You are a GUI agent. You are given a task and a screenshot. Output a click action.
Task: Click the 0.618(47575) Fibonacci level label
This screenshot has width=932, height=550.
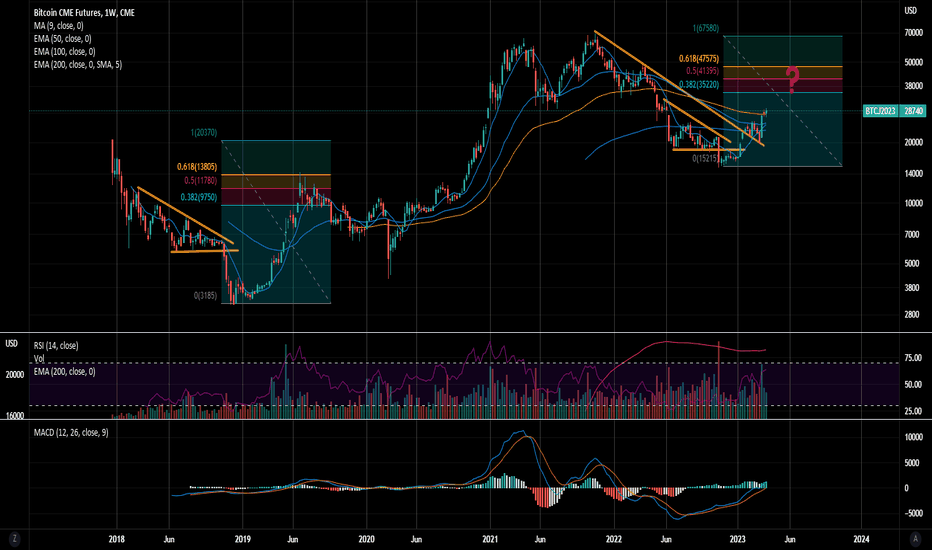[698, 59]
